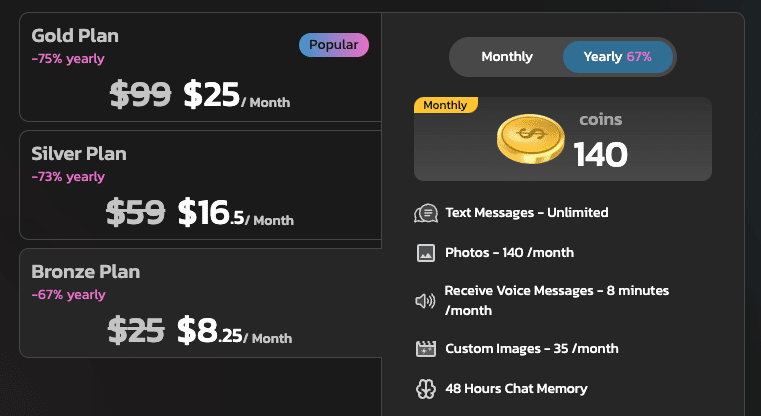
Task: Click the Popular badge on Gold Plan
Action: pos(334,45)
